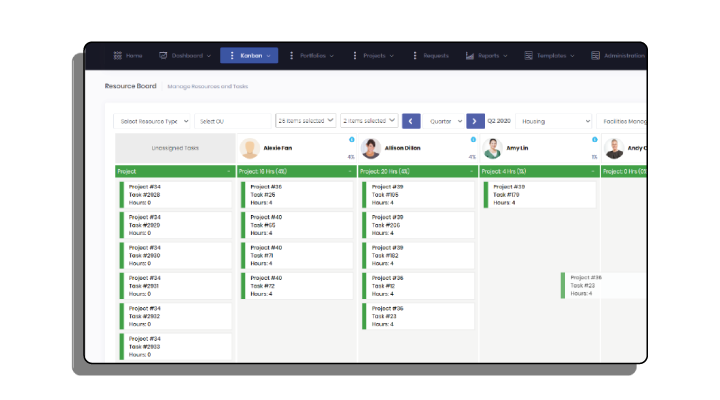Screen dimensions: 720x400
Task: Select Task #2933 card in Unassigned Tasks
Action: [x=175, y=347]
